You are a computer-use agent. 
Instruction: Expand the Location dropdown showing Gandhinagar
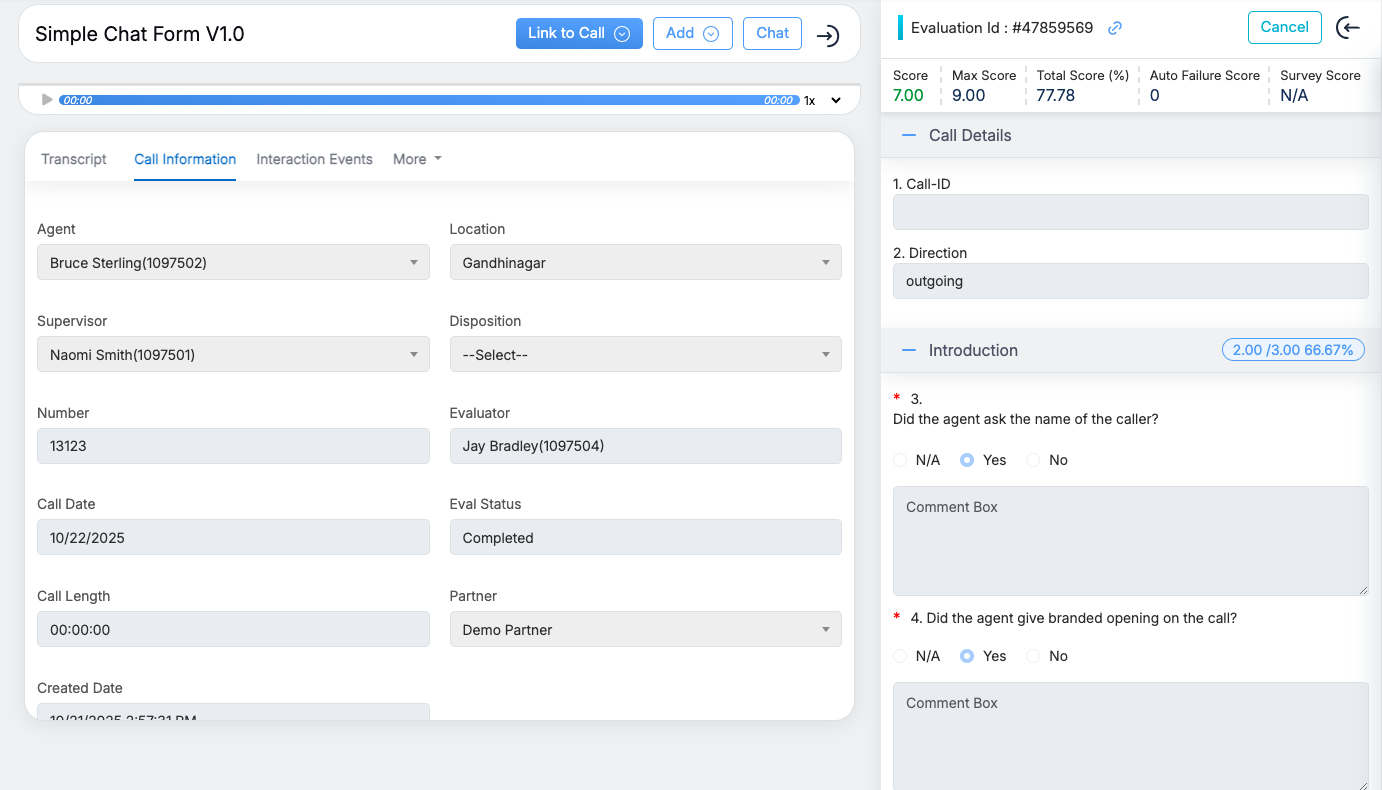[x=645, y=262]
